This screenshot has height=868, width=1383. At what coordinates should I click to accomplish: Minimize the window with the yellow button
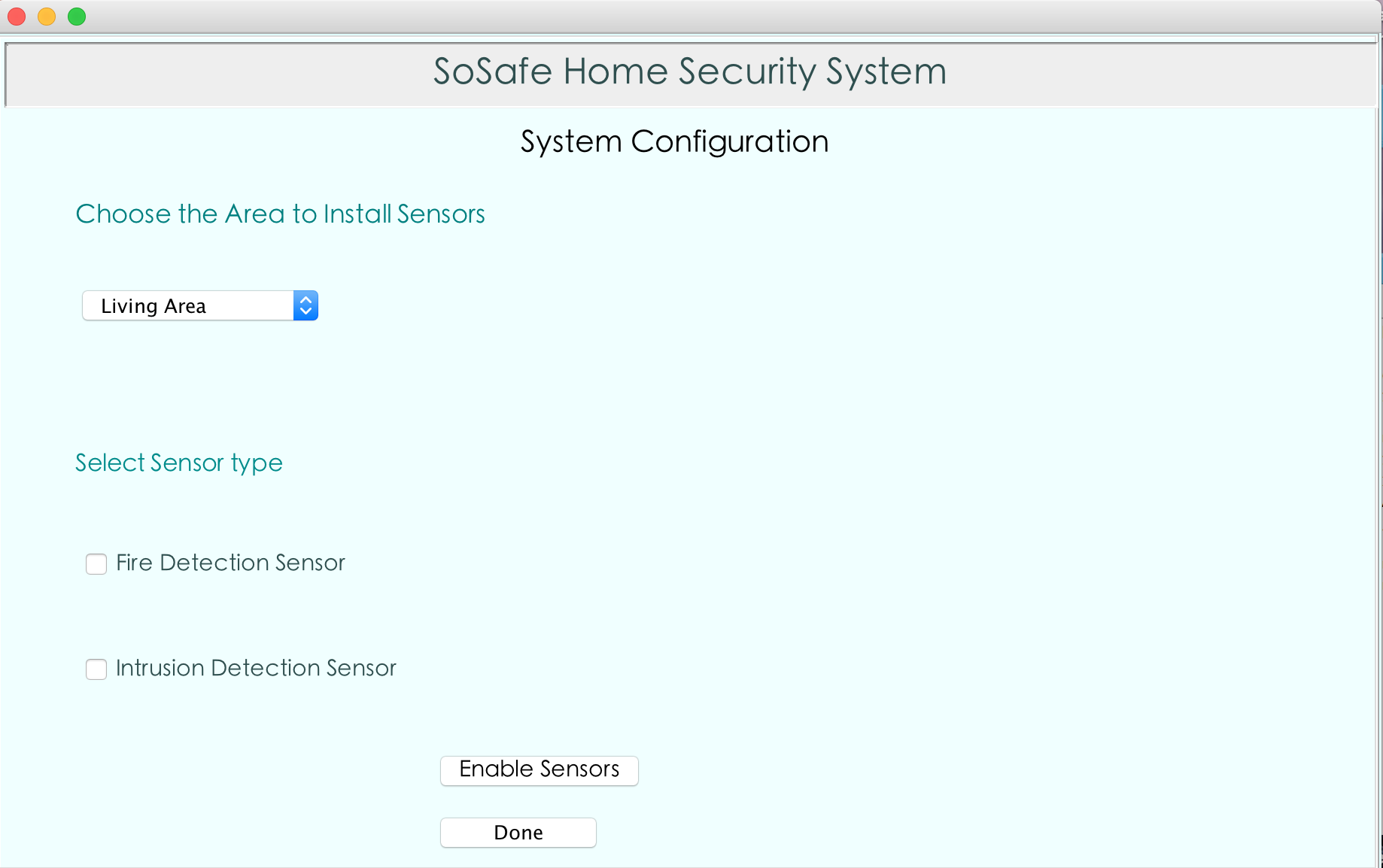point(46,16)
